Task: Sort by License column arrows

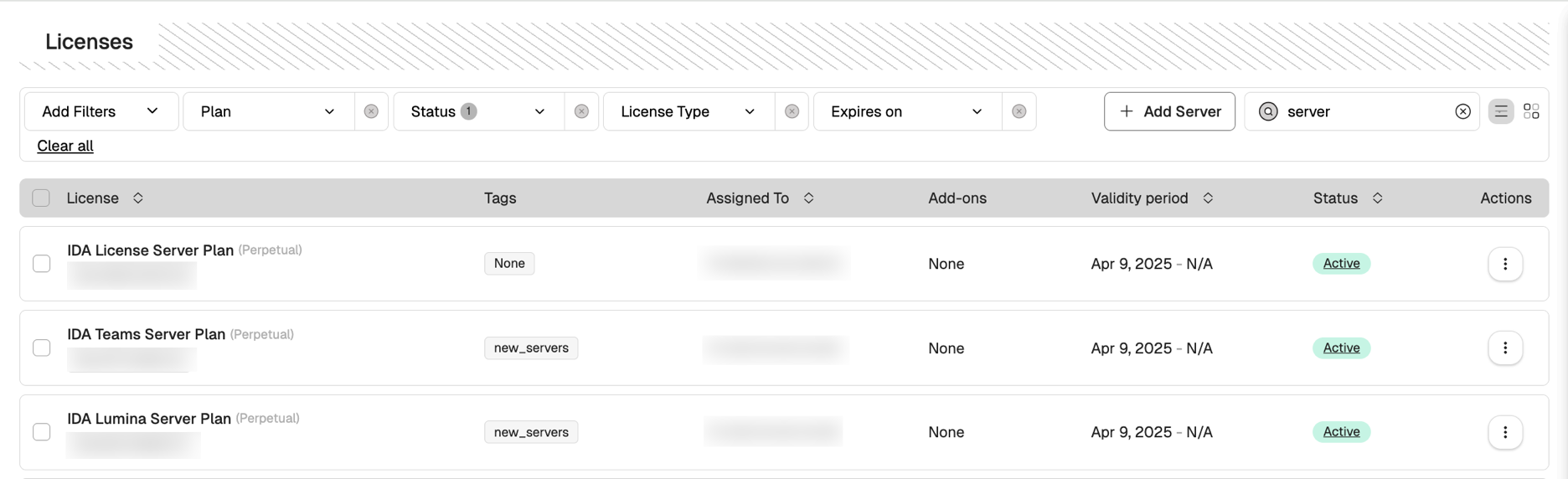Action: pos(138,198)
